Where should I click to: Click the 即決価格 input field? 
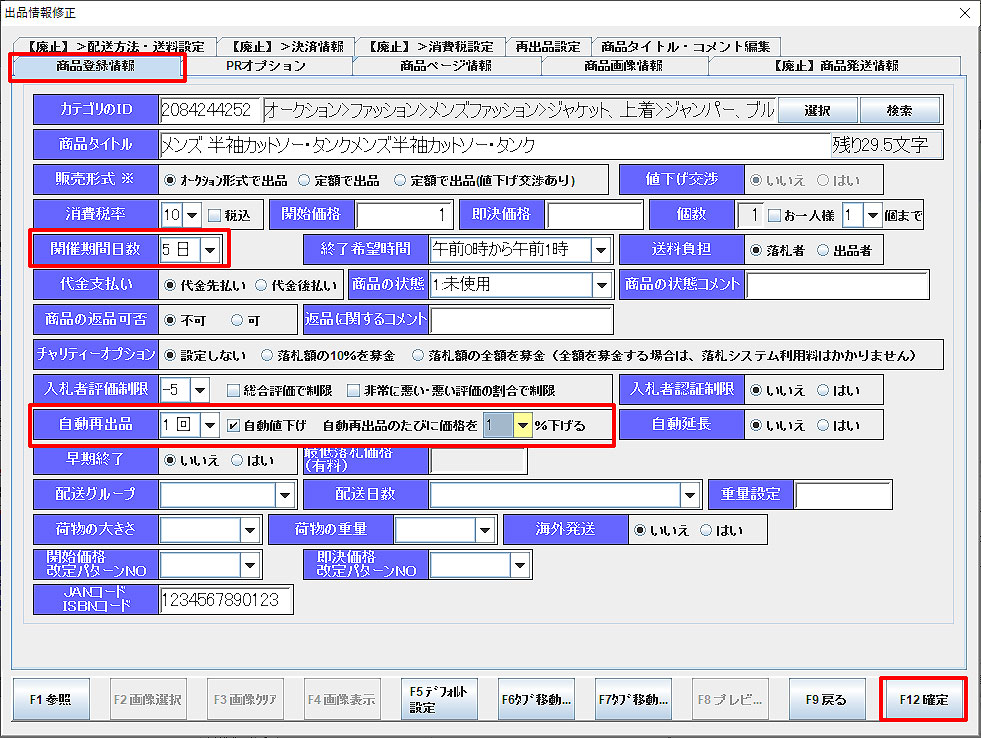(595, 215)
